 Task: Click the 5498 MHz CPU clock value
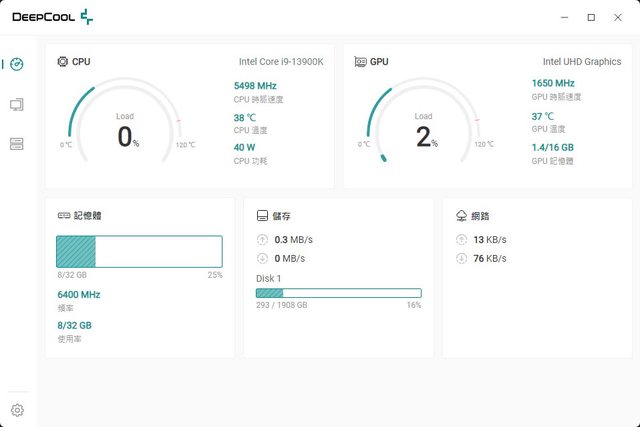pos(257,85)
